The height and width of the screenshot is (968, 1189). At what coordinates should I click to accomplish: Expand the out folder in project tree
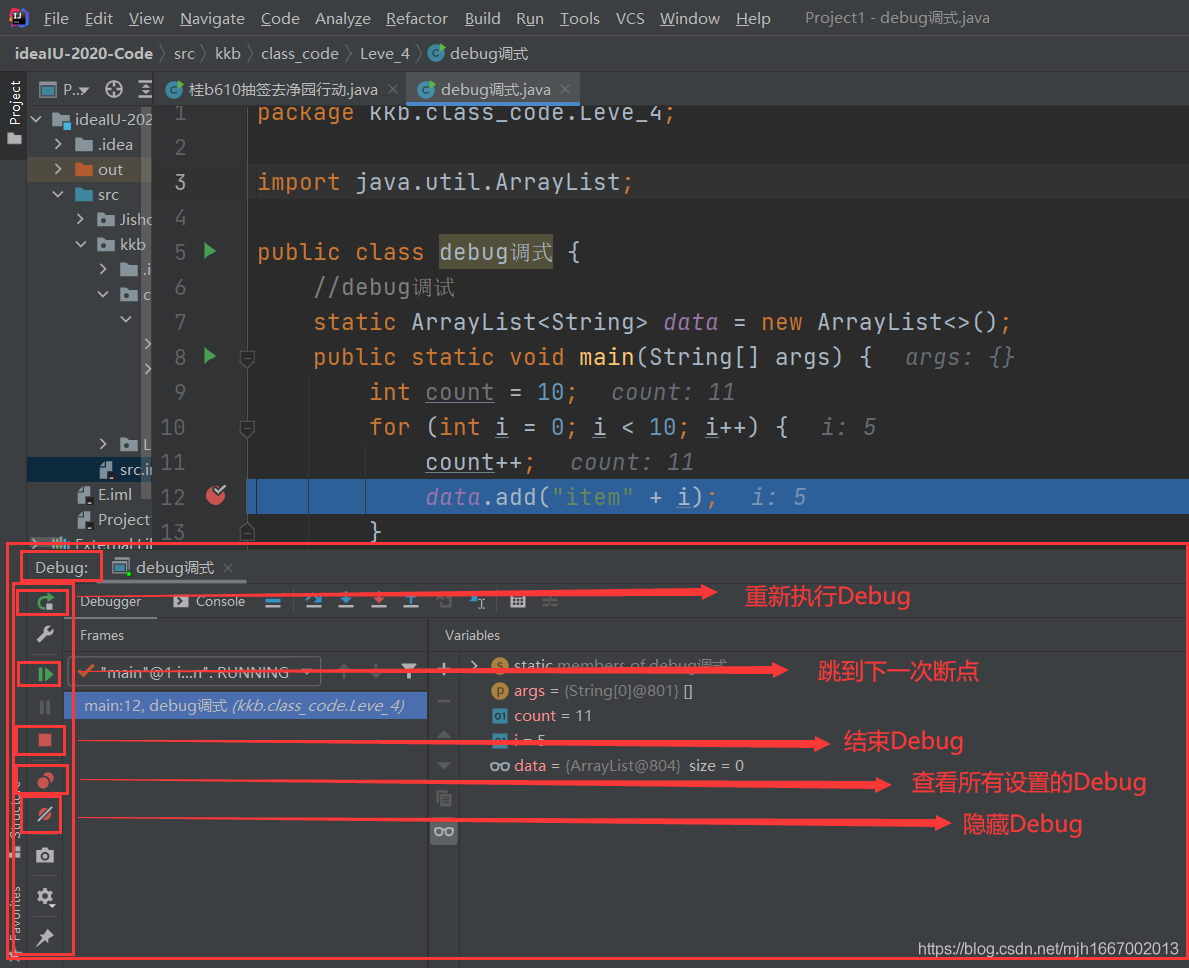[58, 169]
